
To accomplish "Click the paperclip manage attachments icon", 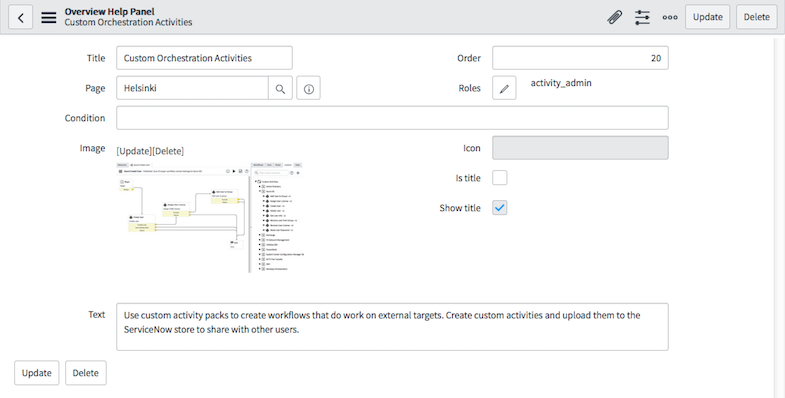I will click(x=614, y=17).
